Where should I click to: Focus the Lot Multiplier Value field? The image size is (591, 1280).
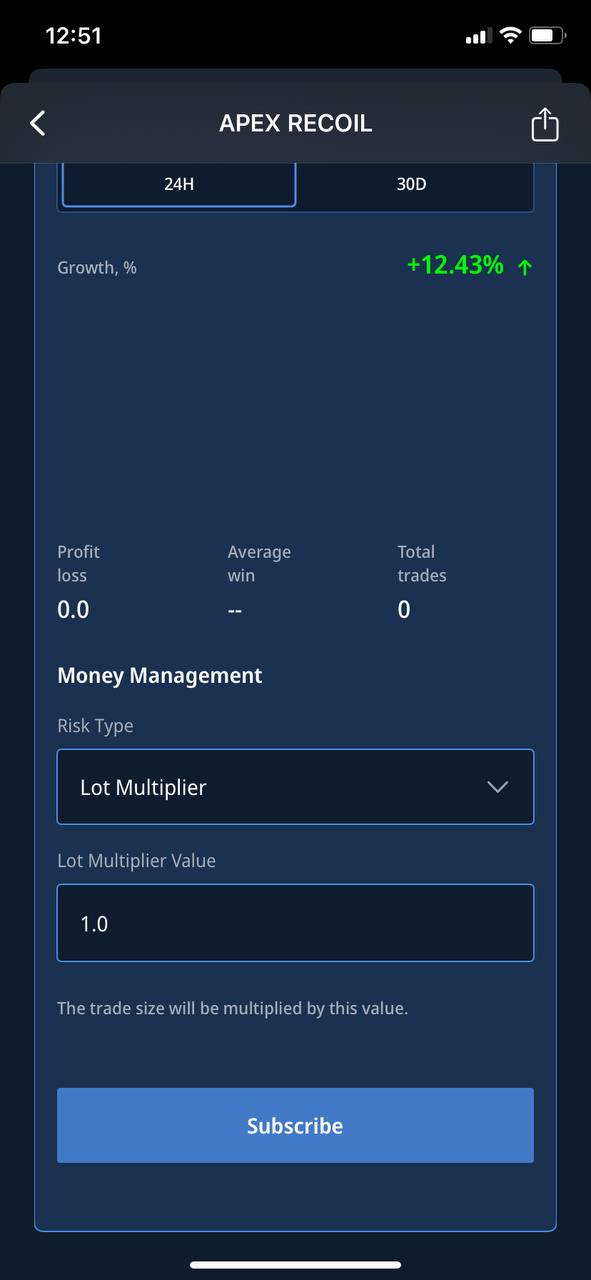coord(295,923)
